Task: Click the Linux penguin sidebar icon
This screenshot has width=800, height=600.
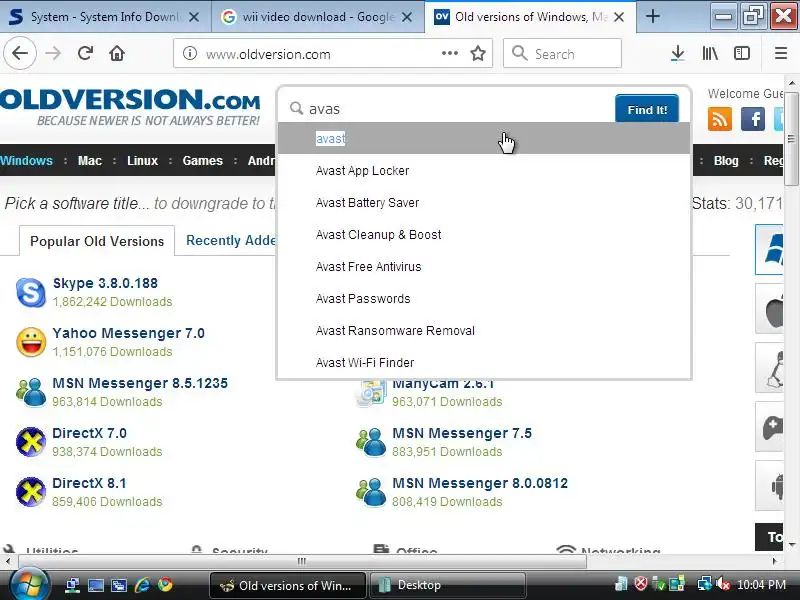Action: [x=770, y=367]
